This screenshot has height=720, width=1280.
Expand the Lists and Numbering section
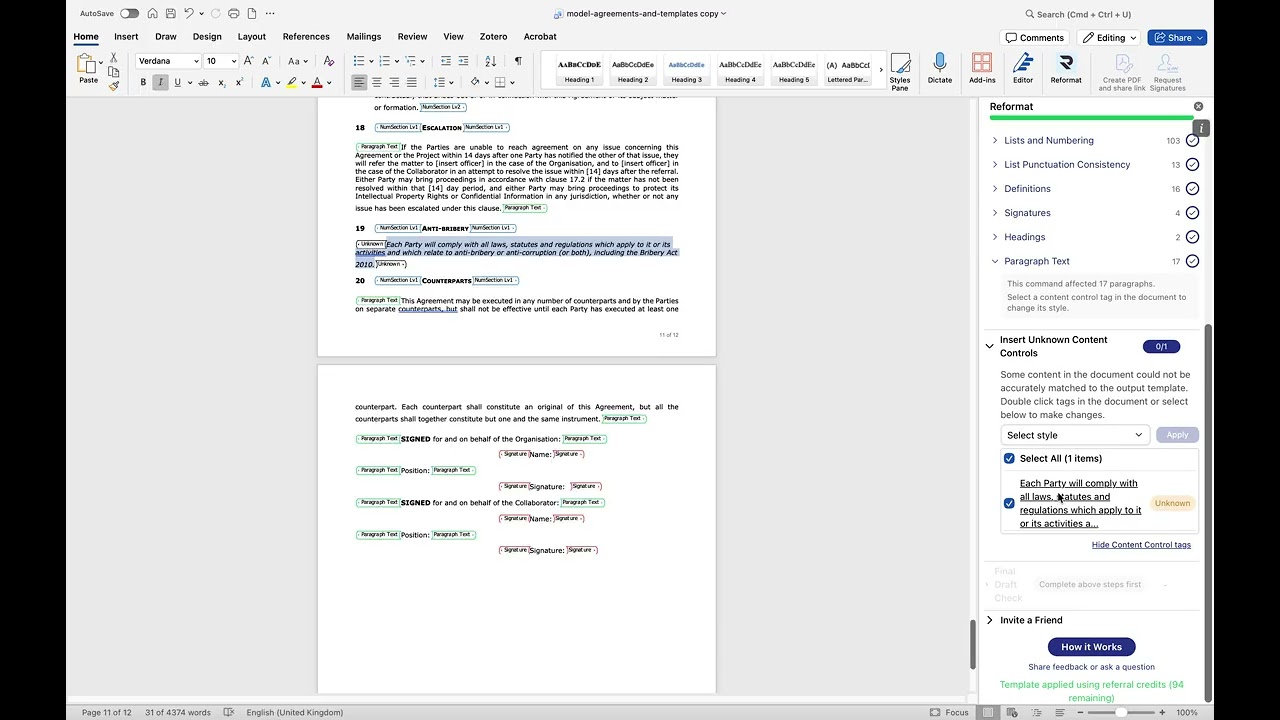[x=995, y=141]
